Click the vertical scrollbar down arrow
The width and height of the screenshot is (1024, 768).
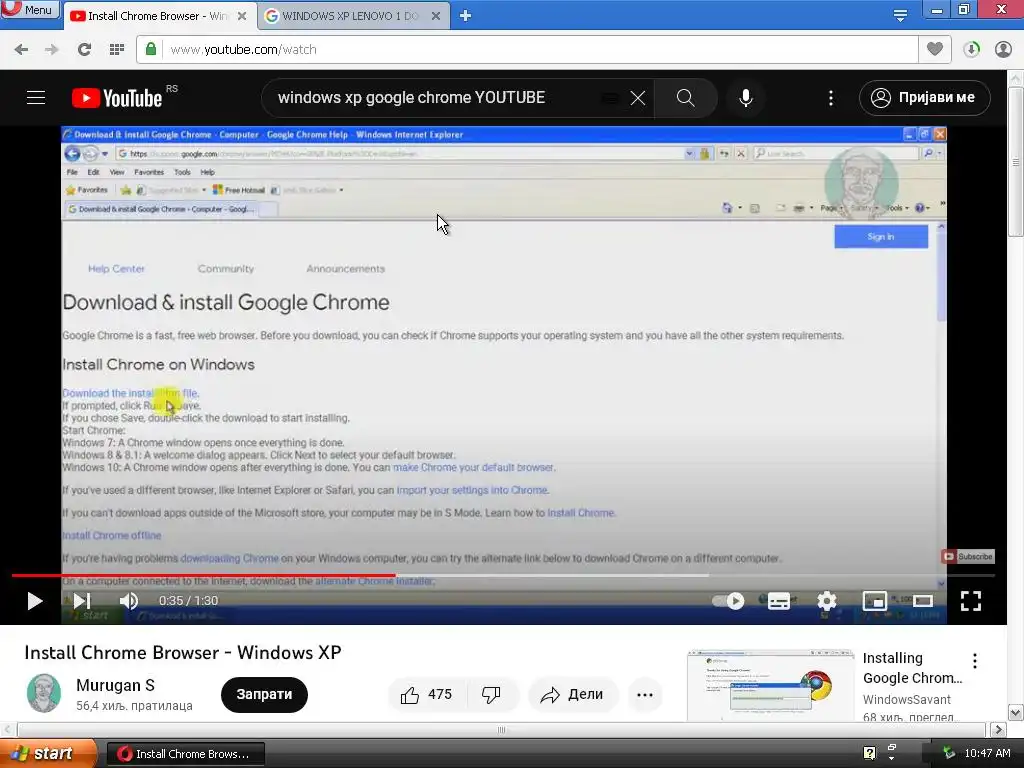coord(1016,712)
